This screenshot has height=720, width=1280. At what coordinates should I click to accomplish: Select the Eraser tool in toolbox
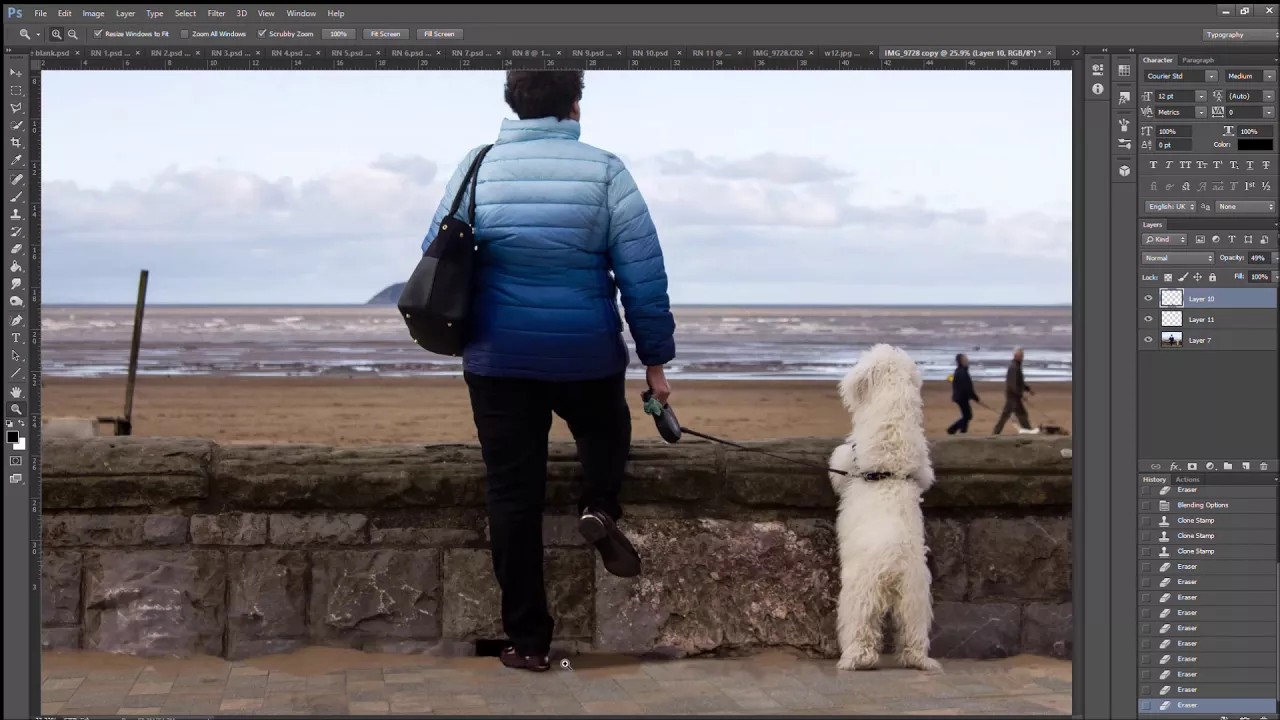point(16,249)
